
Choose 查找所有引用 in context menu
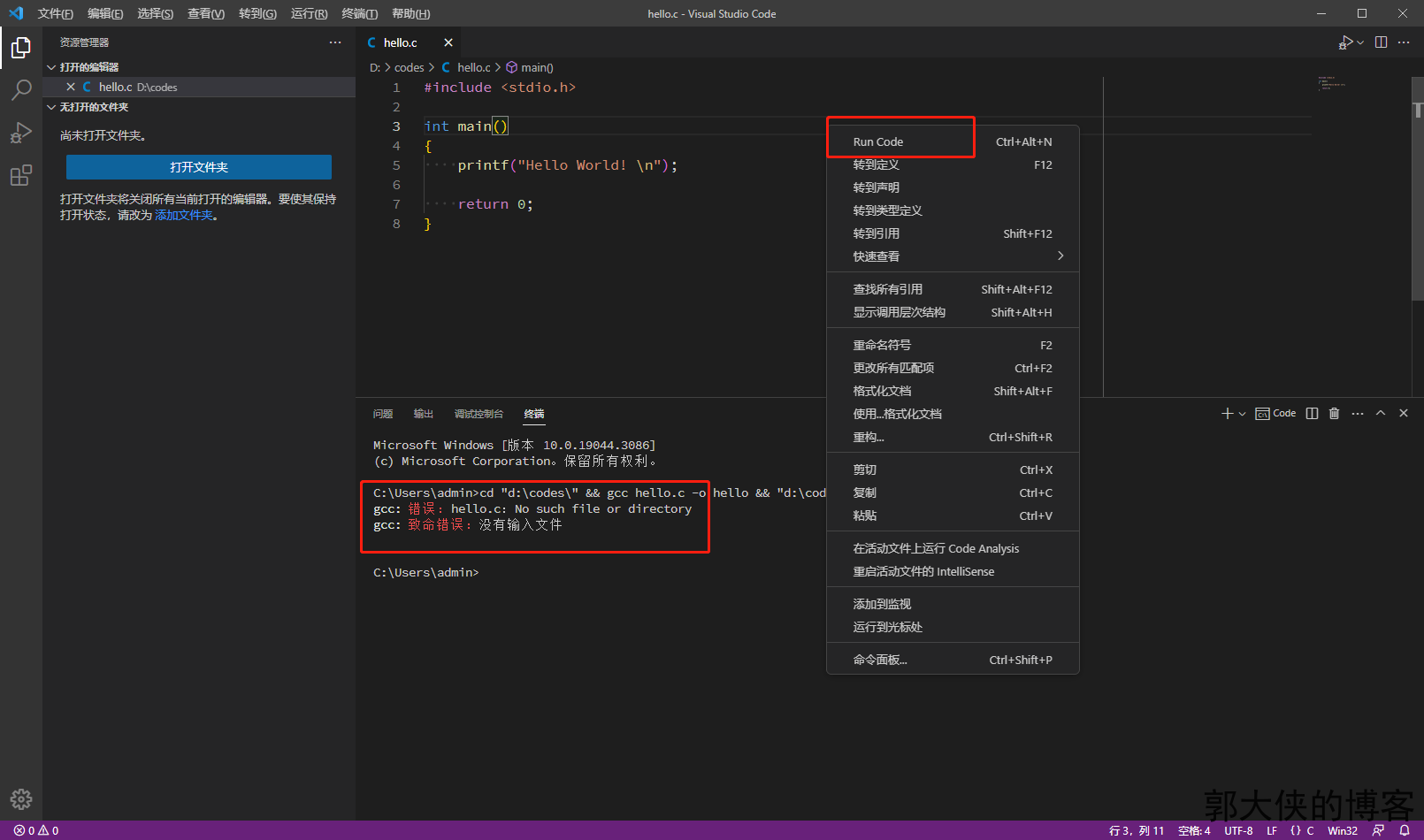953,289
